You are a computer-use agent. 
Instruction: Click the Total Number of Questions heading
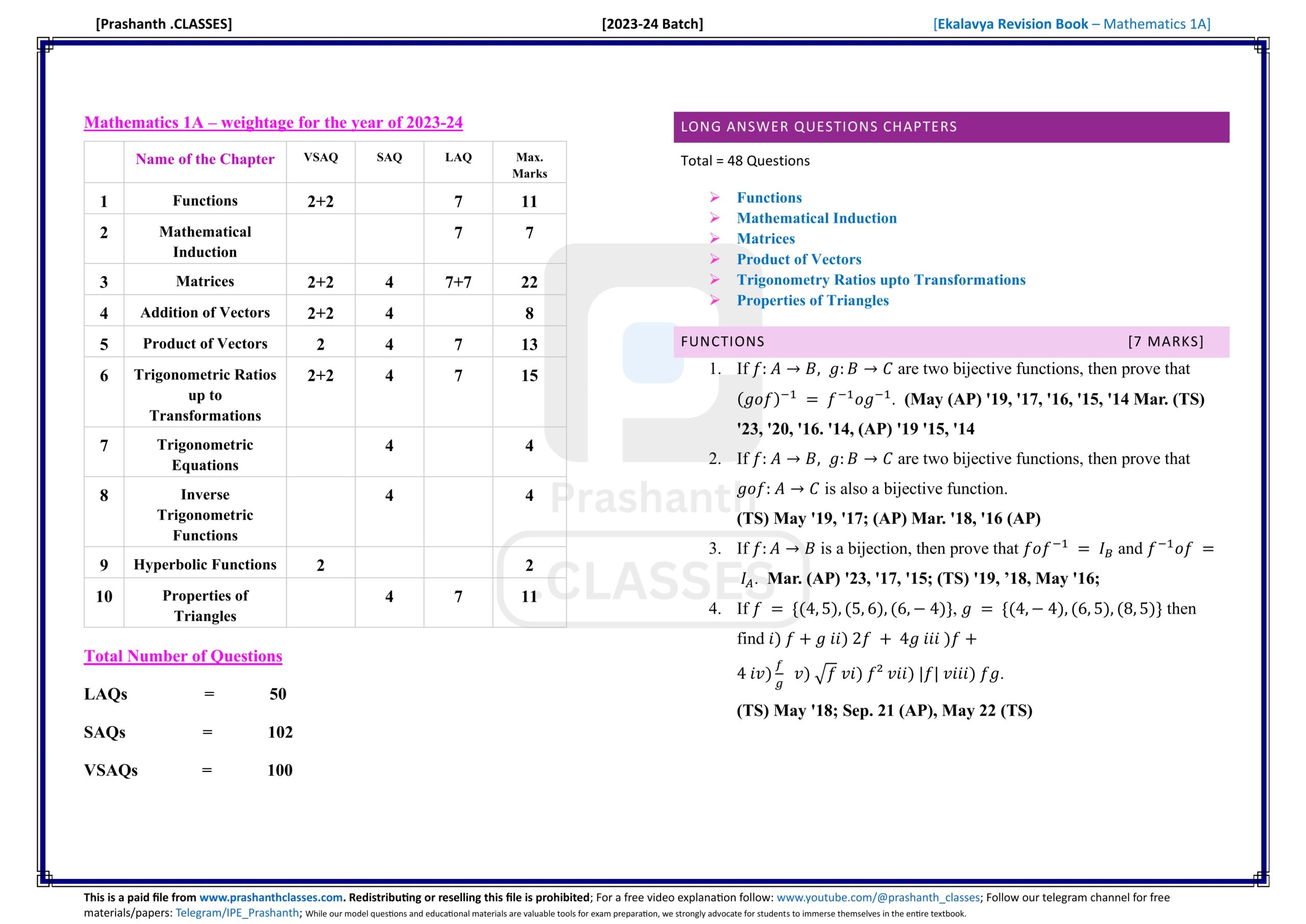click(x=183, y=656)
